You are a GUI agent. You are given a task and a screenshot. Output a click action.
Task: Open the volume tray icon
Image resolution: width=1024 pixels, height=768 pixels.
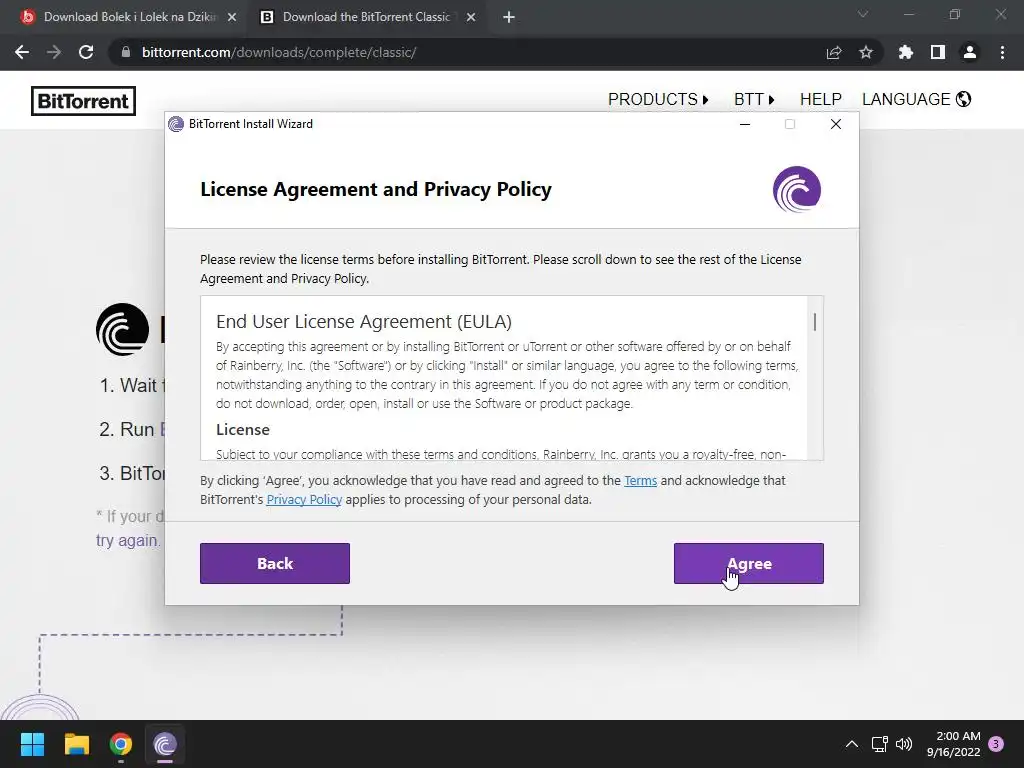coord(904,744)
